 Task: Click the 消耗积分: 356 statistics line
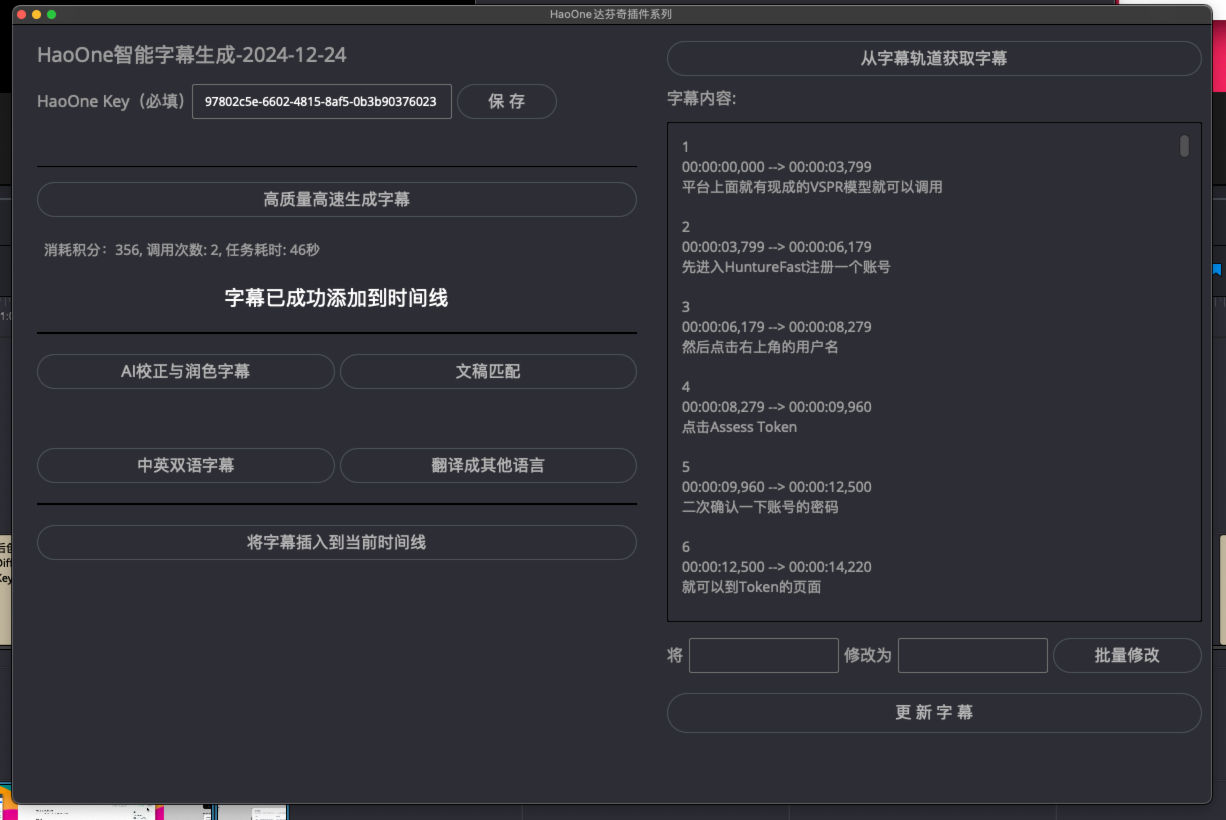click(182, 250)
